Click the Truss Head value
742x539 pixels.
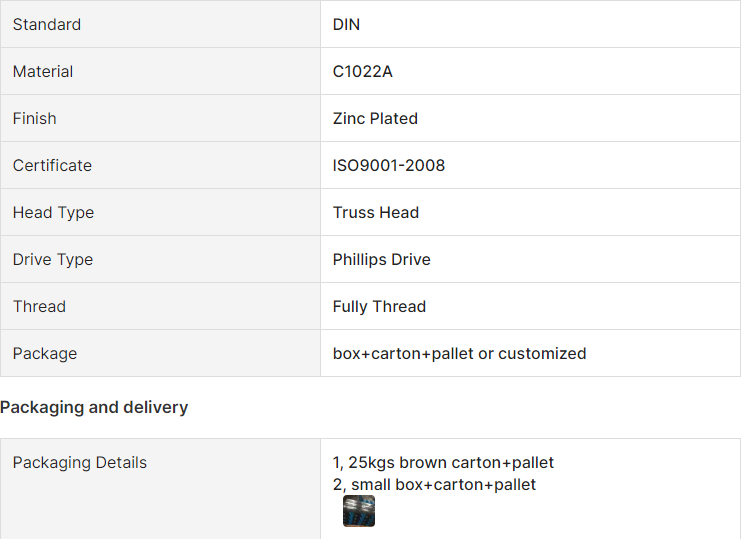(376, 212)
